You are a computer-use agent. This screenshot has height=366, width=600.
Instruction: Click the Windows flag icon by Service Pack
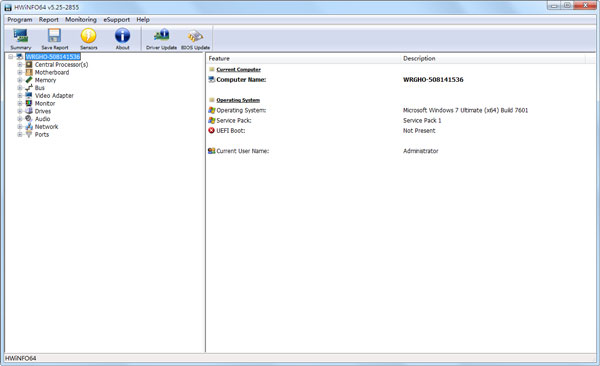(x=211, y=120)
